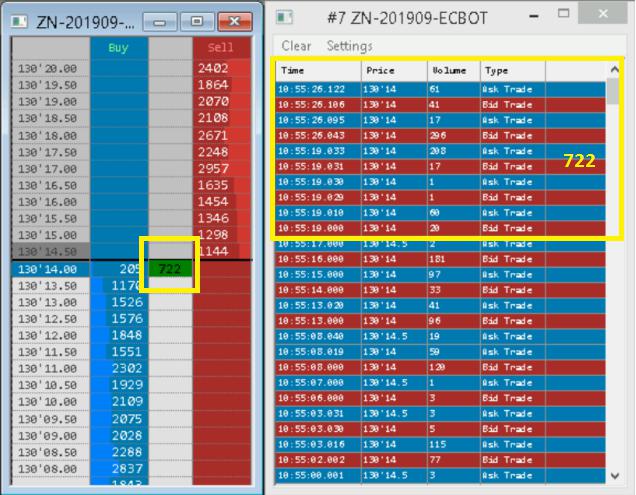The height and width of the screenshot is (495, 636).
Task: Select the trade row at 10:55:16.000
Action: click(x=440, y=259)
